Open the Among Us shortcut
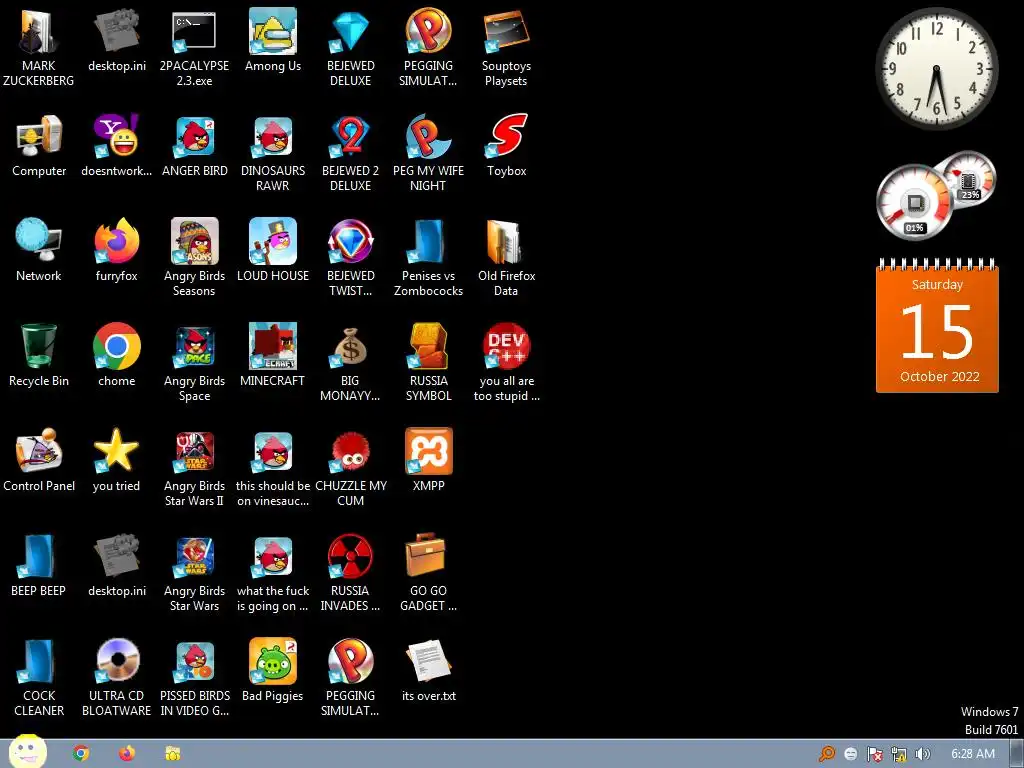This screenshot has height=768, width=1024. [x=272, y=31]
